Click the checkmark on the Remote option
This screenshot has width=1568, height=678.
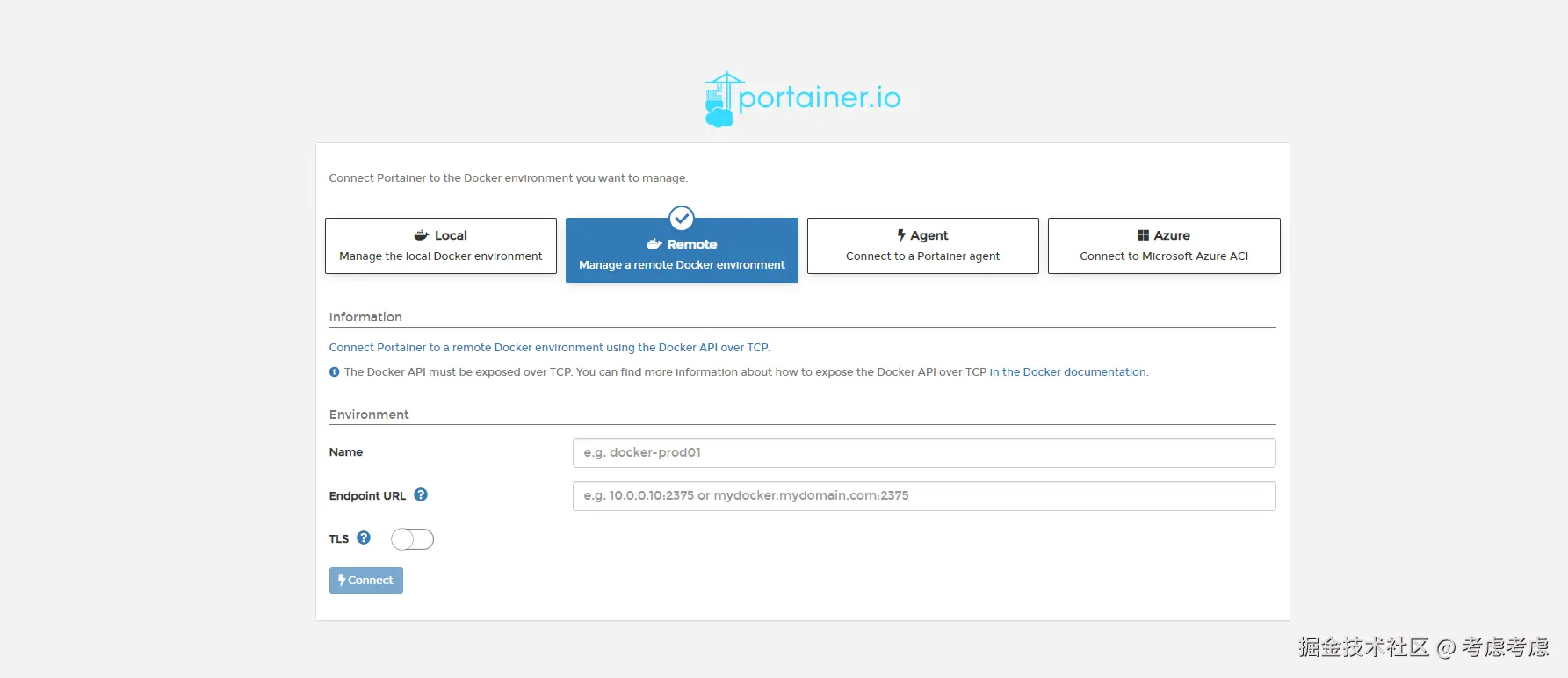point(682,218)
